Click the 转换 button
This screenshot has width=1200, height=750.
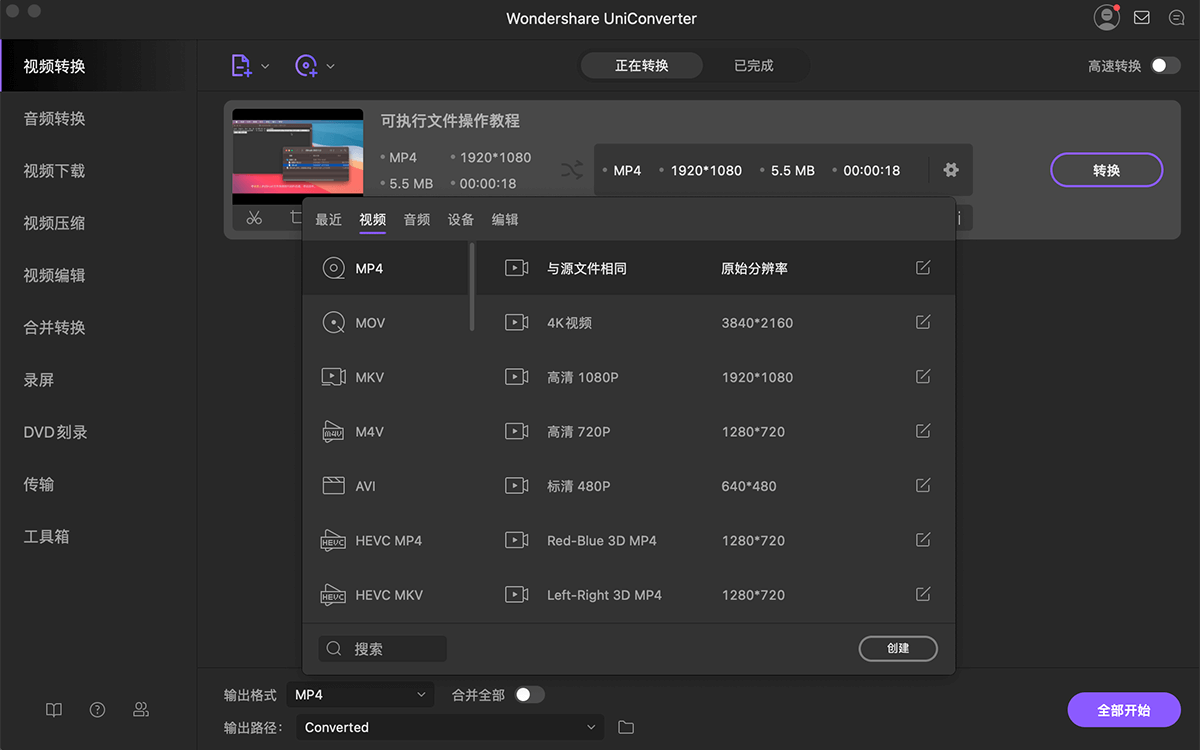(x=1106, y=170)
